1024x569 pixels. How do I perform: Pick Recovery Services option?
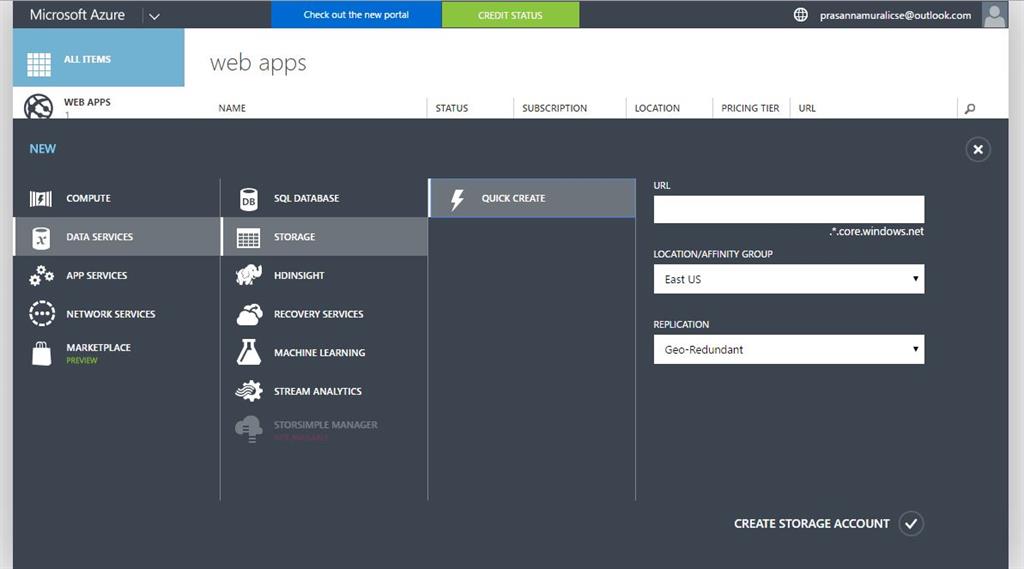[x=325, y=314]
